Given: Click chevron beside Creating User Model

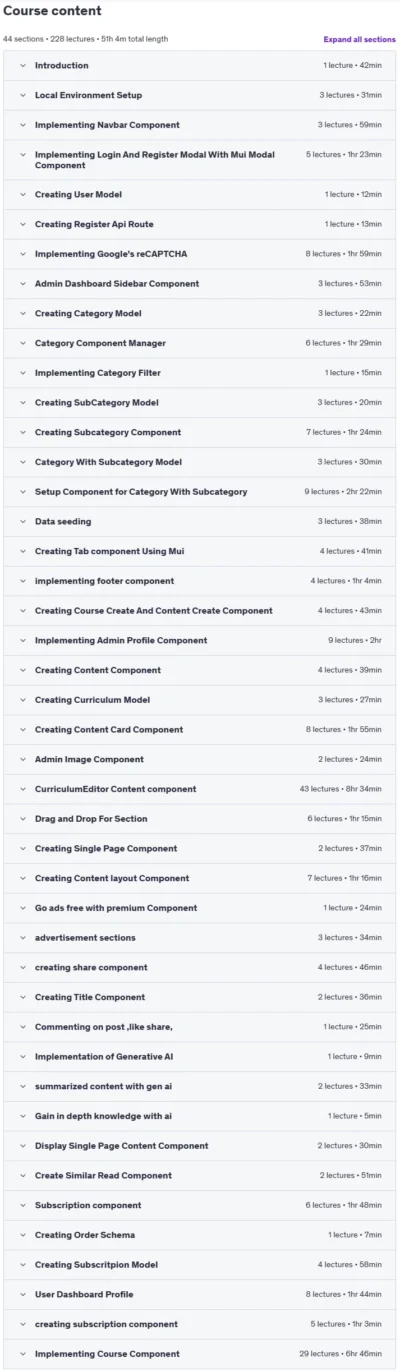Looking at the screenshot, I should coord(22,194).
